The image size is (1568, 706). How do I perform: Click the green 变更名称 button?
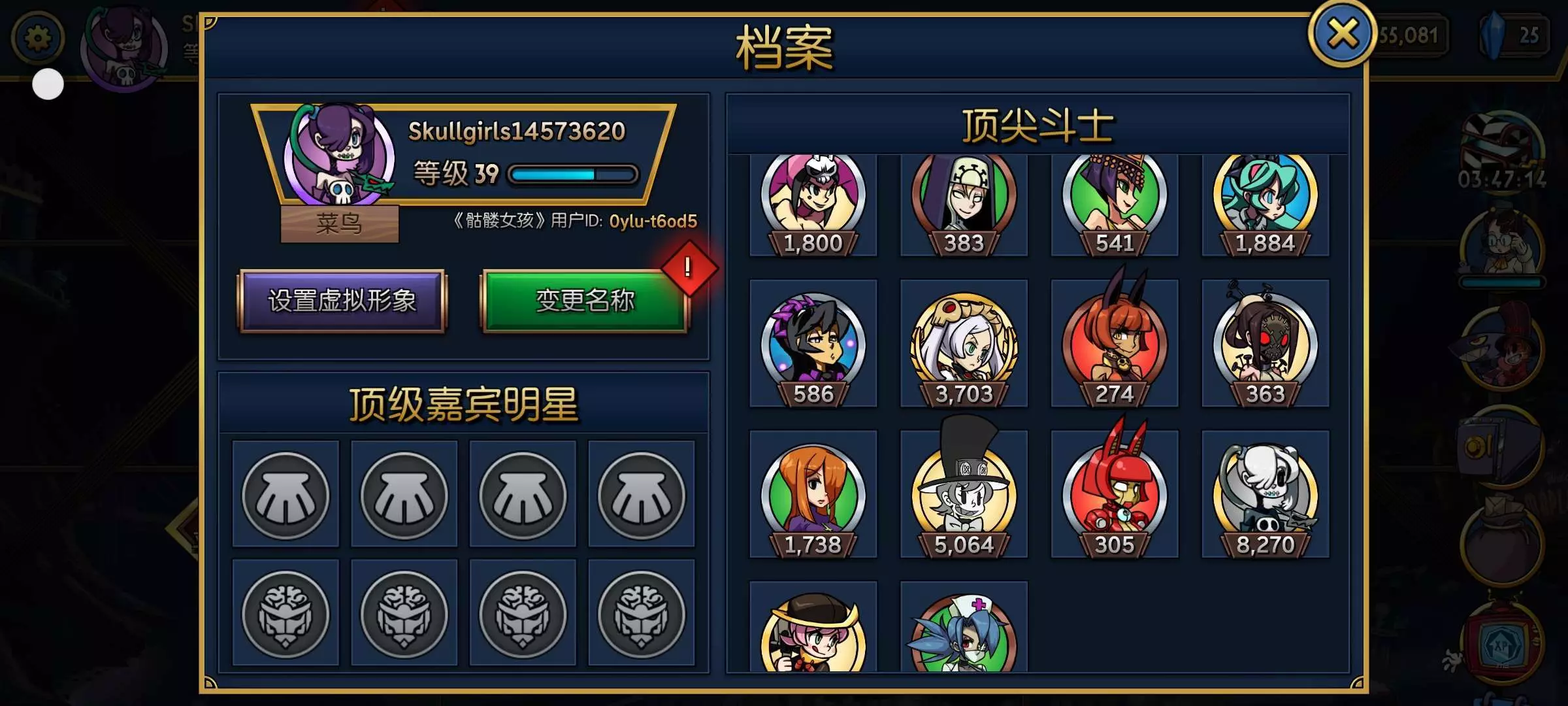tap(585, 301)
